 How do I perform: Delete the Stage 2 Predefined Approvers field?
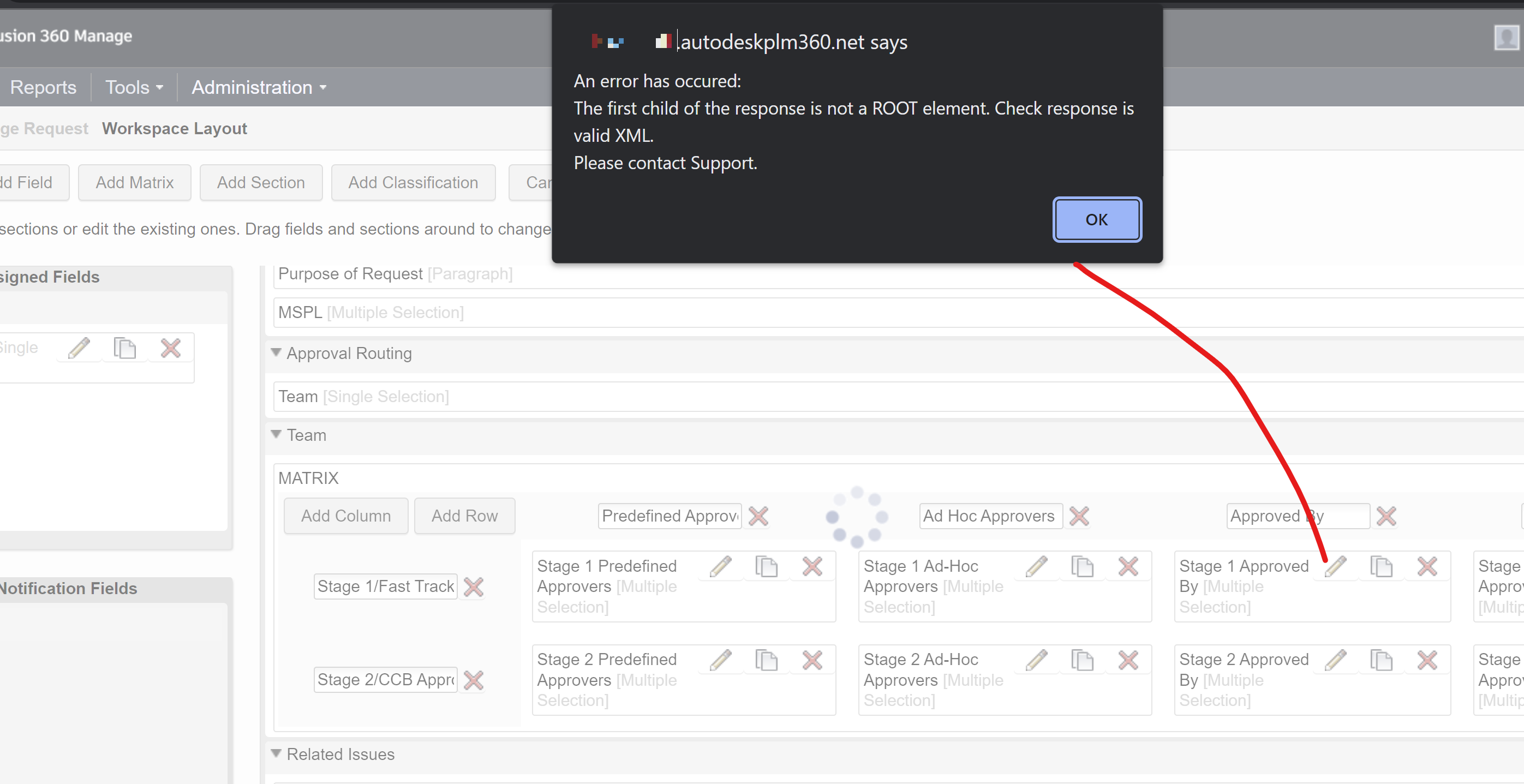[812, 660]
